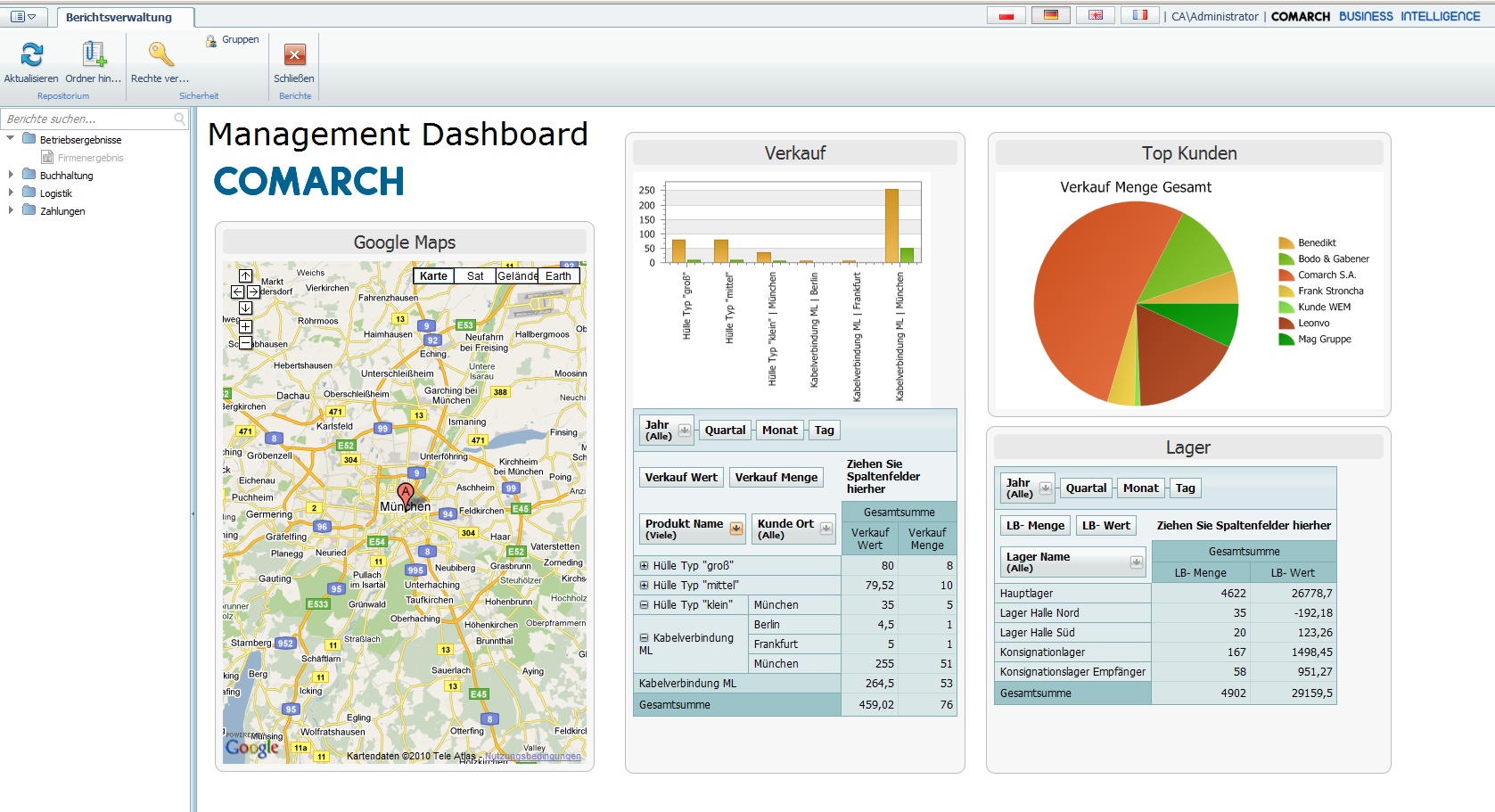This screenshot has height=812, width=1495.
Task: Open the Firmenergebnis report in tree
Action: 90,158
